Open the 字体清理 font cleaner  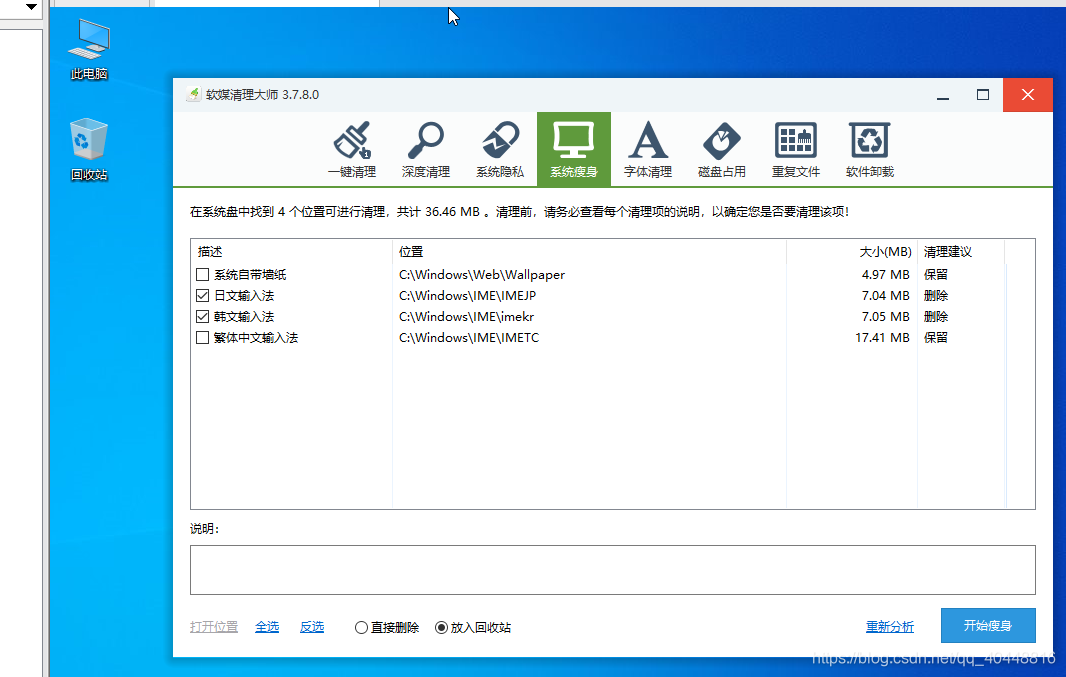[648, 150]
